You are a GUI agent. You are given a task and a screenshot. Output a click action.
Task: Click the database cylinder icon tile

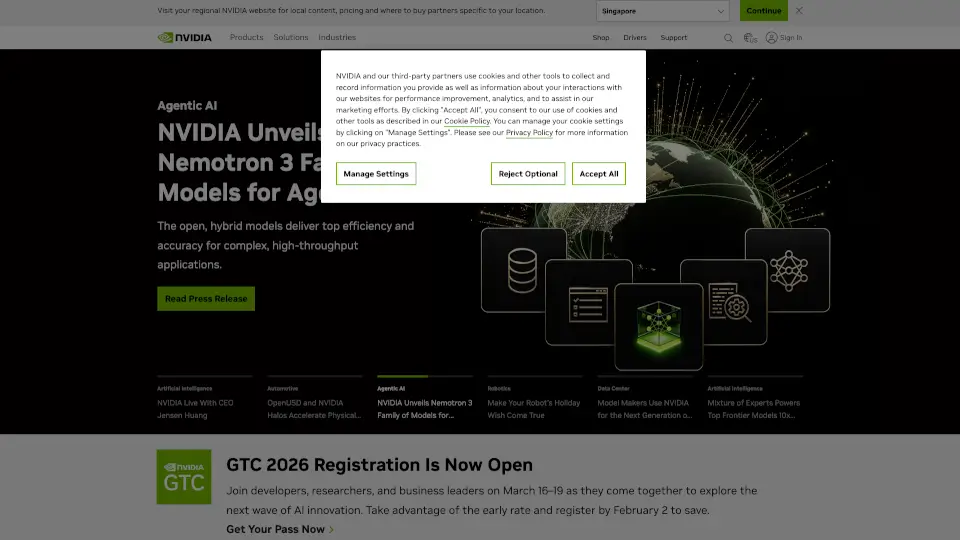pos(523,269)
